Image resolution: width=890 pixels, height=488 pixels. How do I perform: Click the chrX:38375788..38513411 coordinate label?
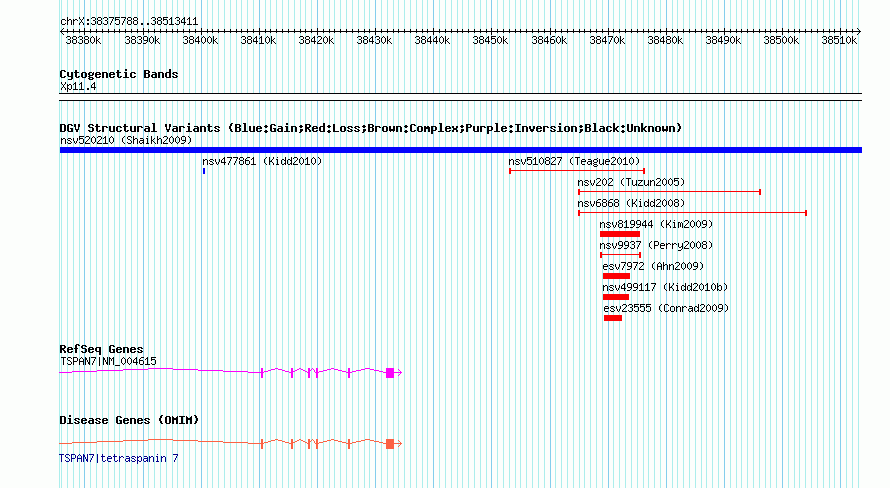[129, 22]
